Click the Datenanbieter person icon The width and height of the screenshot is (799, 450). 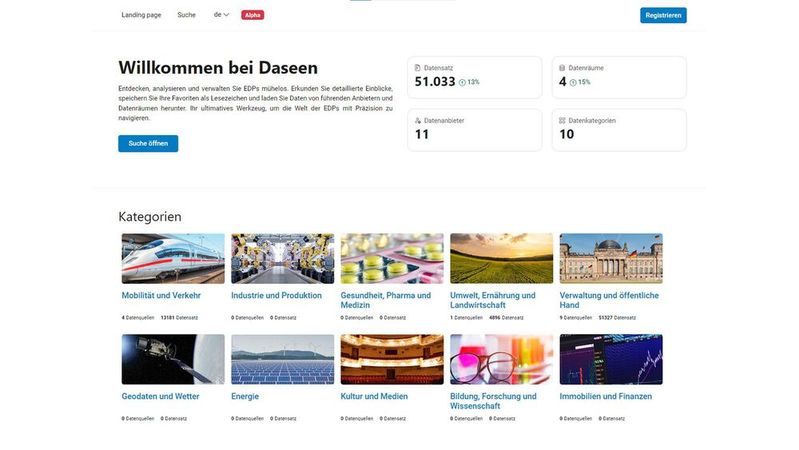(418, 121)
